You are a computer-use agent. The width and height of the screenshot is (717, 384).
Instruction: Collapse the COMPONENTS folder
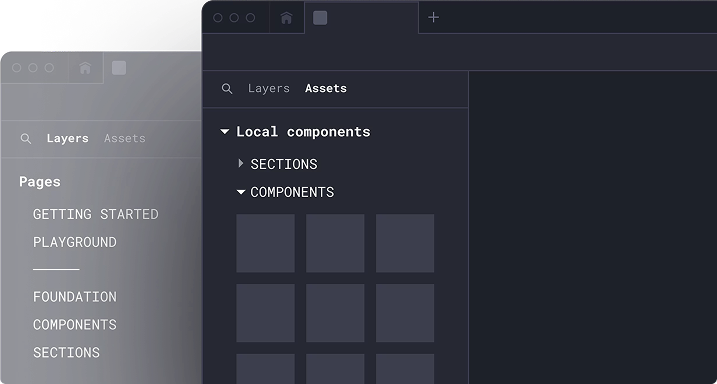(241, 192)
